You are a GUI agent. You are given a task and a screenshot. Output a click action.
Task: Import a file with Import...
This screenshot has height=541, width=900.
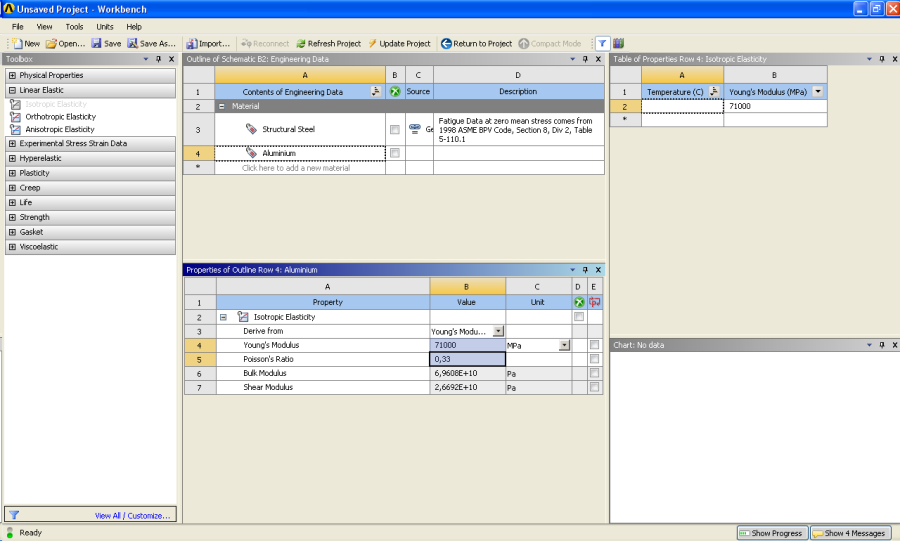point(208,44)
